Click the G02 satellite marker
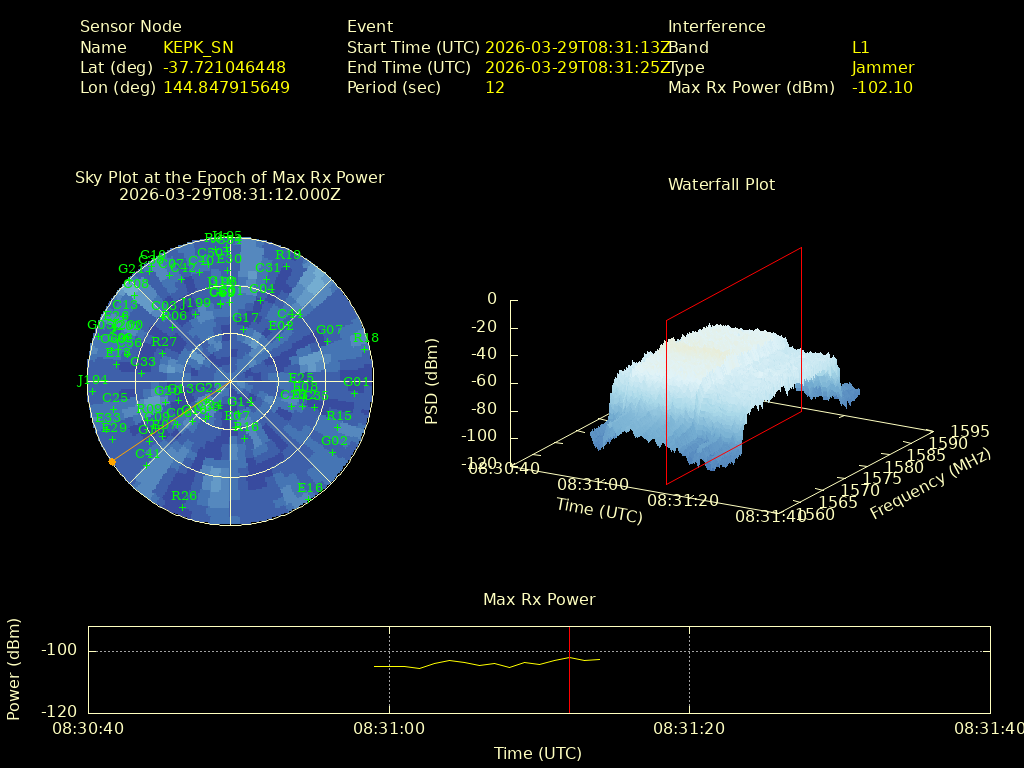The image size is (1024, 768). coord(333,452)
